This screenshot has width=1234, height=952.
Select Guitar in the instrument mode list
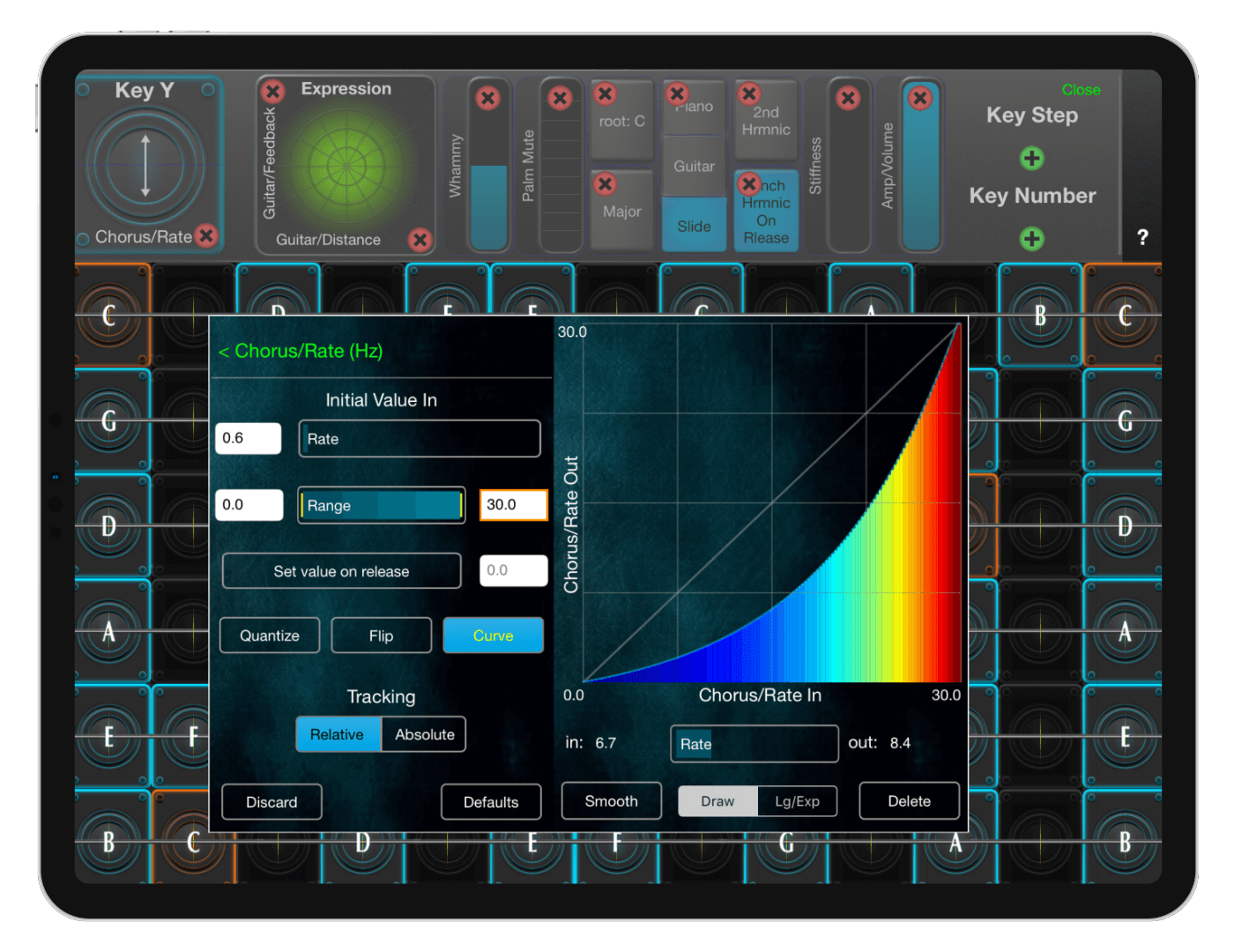(x=694, y=167)
